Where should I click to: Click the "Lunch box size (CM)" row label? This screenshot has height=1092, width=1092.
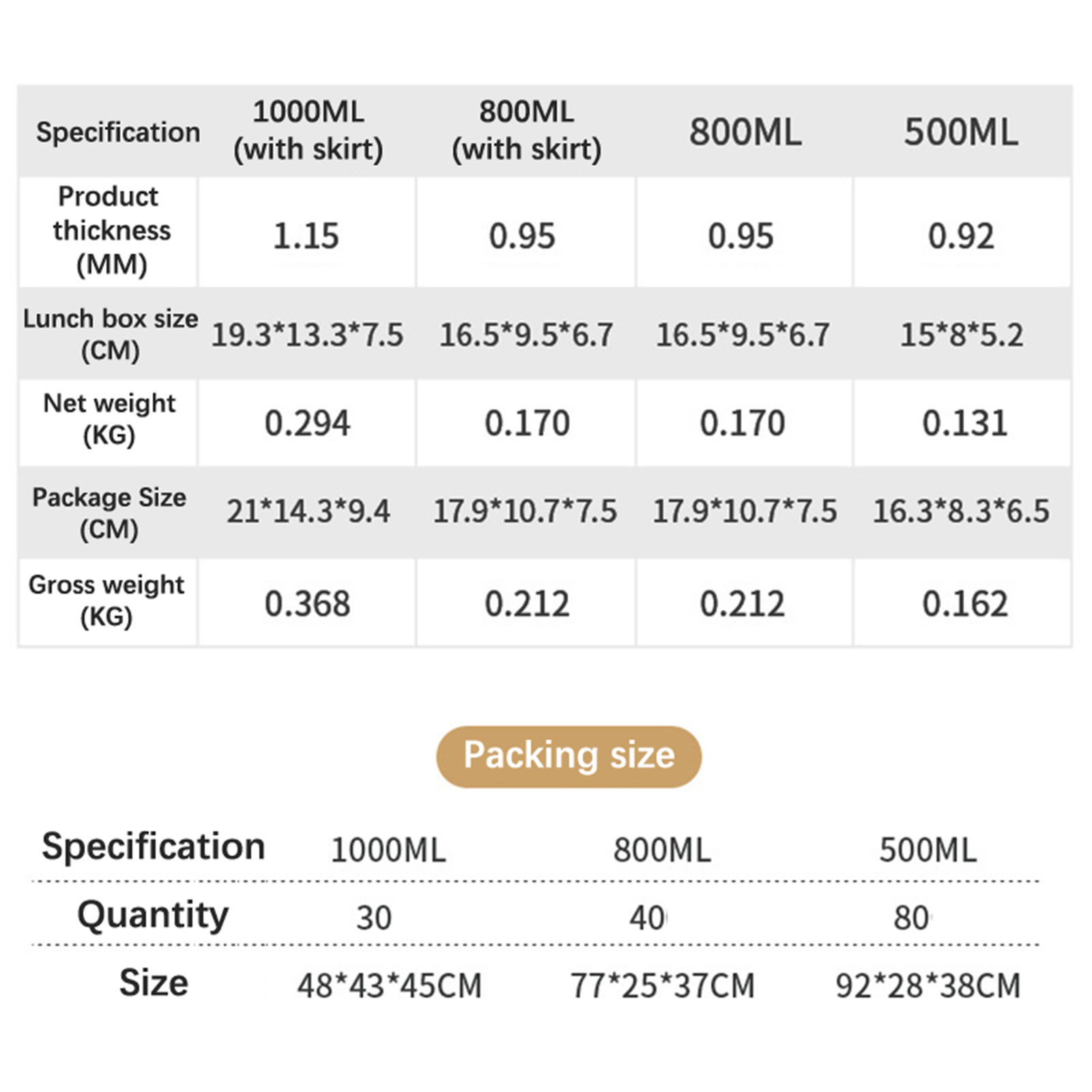point(110,334)
